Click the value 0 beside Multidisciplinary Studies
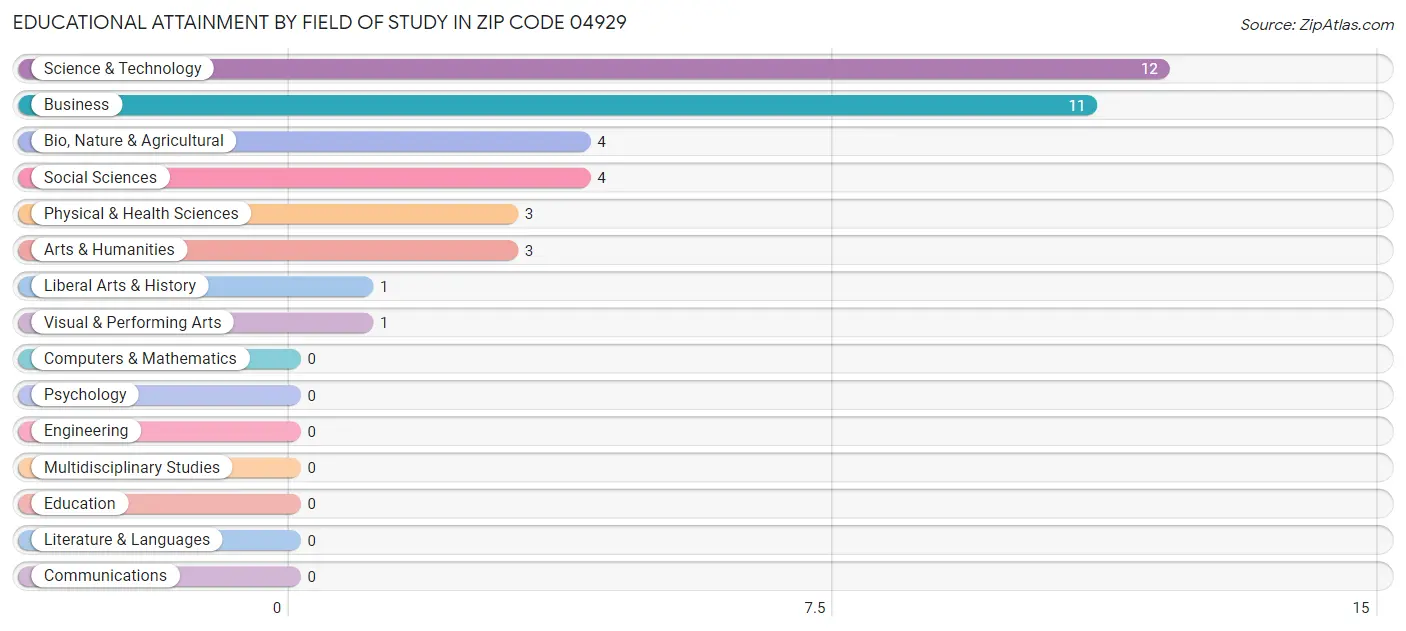 311,468
